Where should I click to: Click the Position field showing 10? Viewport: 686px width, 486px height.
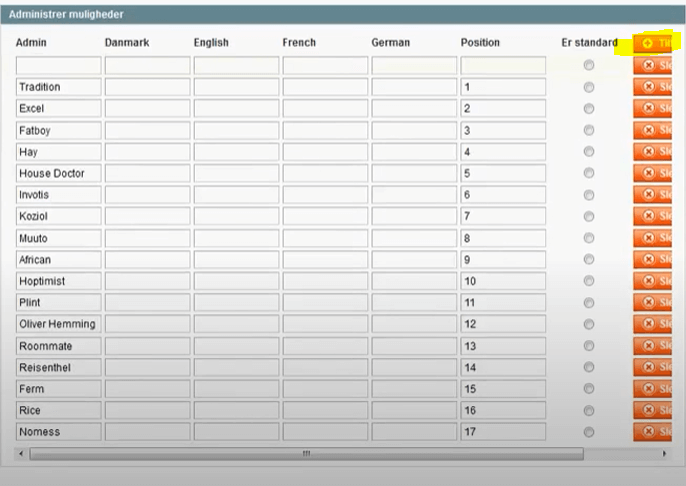tap(503, 280)
